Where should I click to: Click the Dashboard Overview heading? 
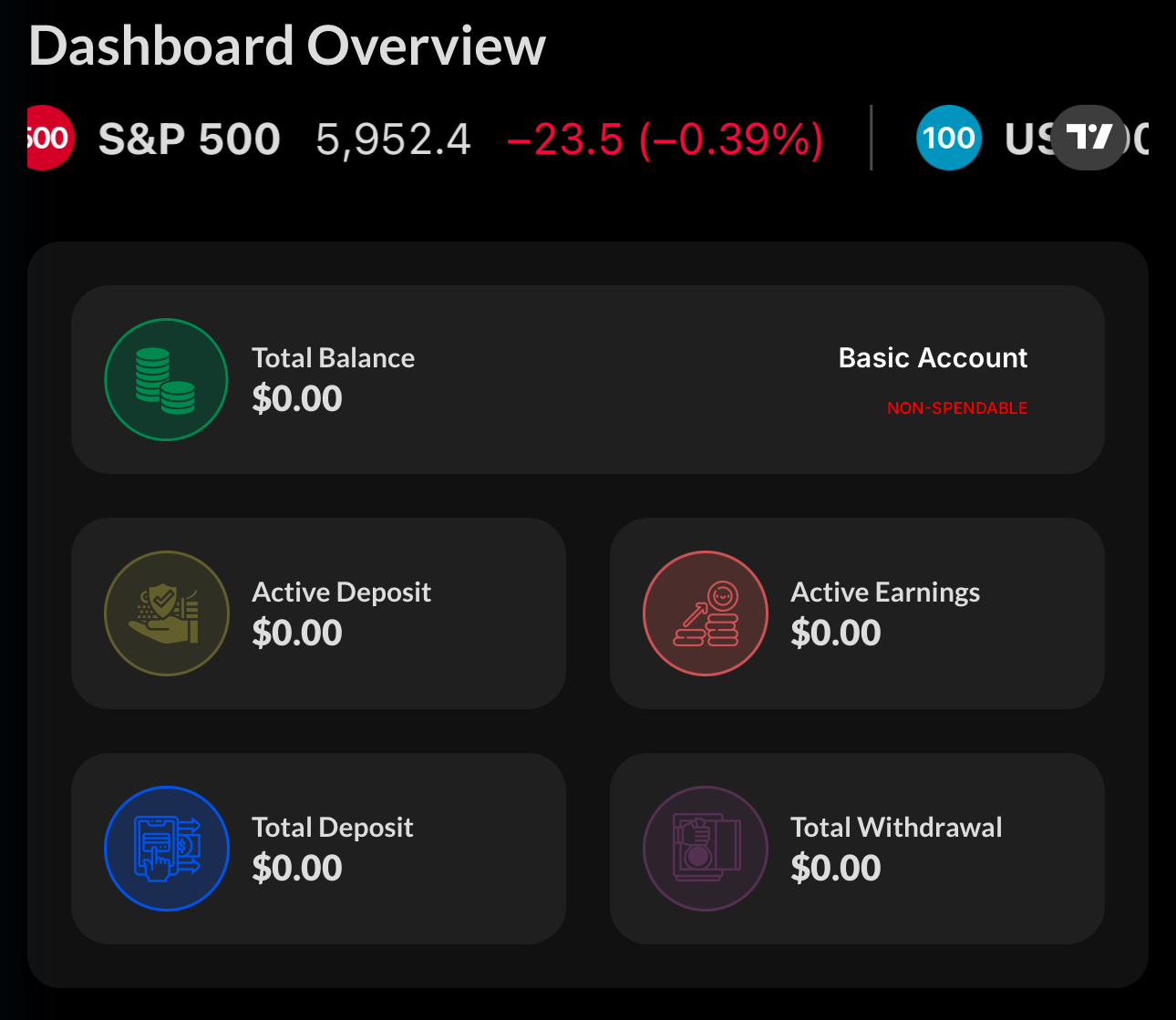tap(287, 46)
